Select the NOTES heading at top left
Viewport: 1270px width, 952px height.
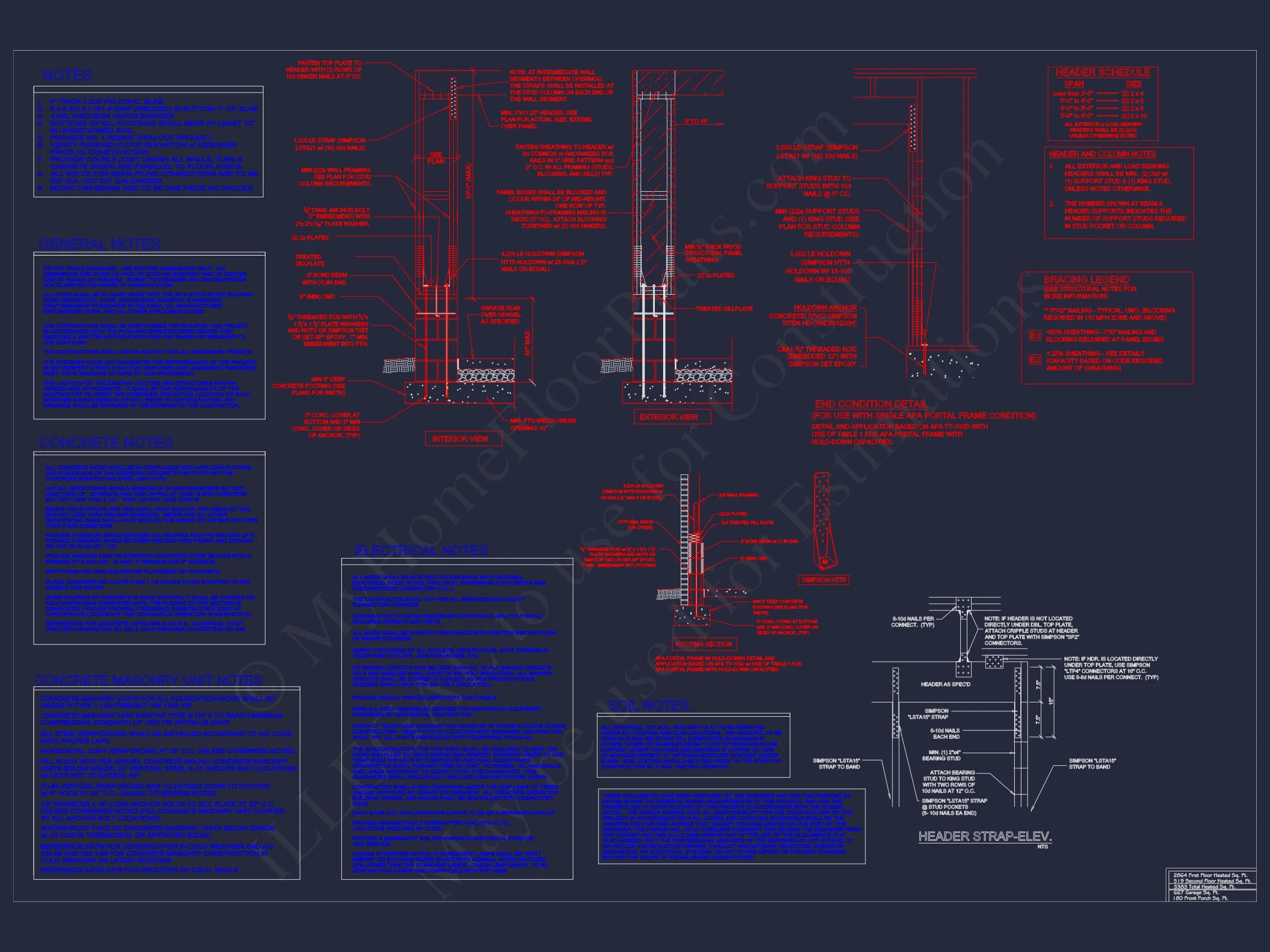click(x=67, y=75)
